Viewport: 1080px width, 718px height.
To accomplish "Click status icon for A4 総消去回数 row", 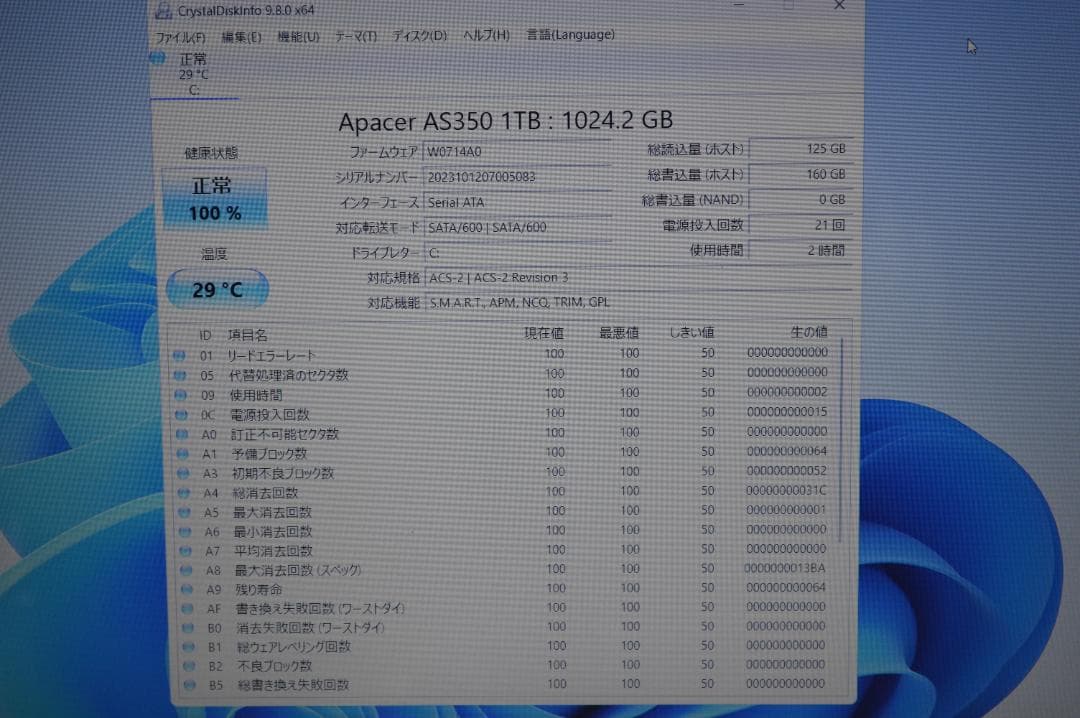I will click(184, 493).
